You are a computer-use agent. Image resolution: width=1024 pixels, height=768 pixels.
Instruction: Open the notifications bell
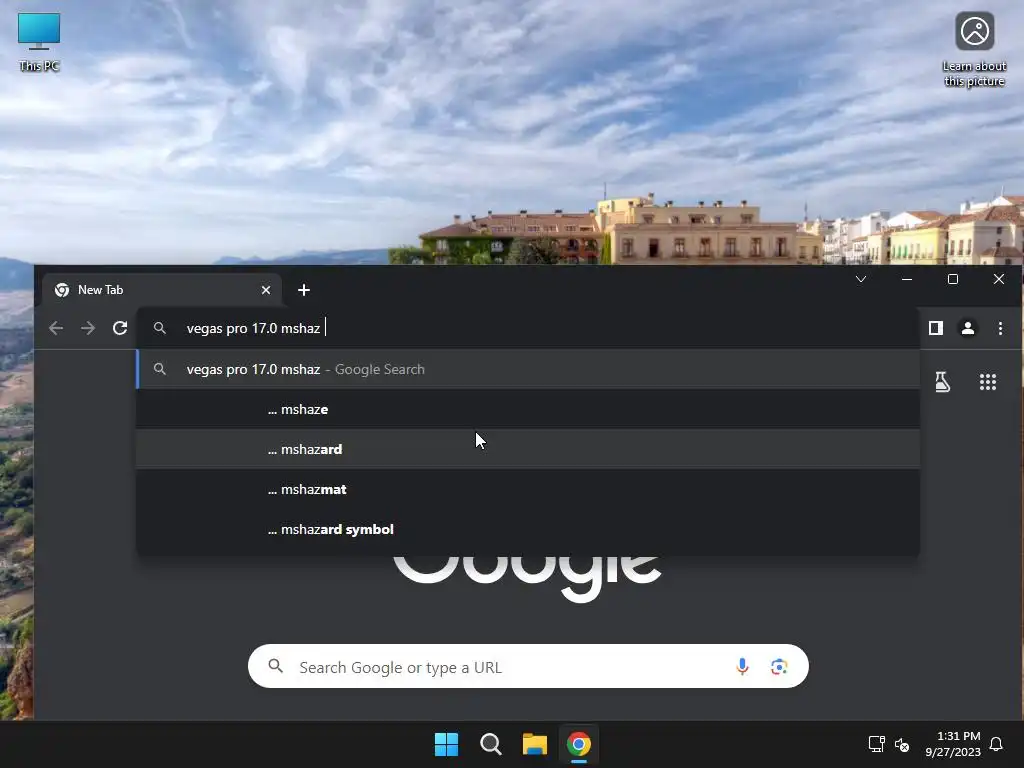coord(996,744)
